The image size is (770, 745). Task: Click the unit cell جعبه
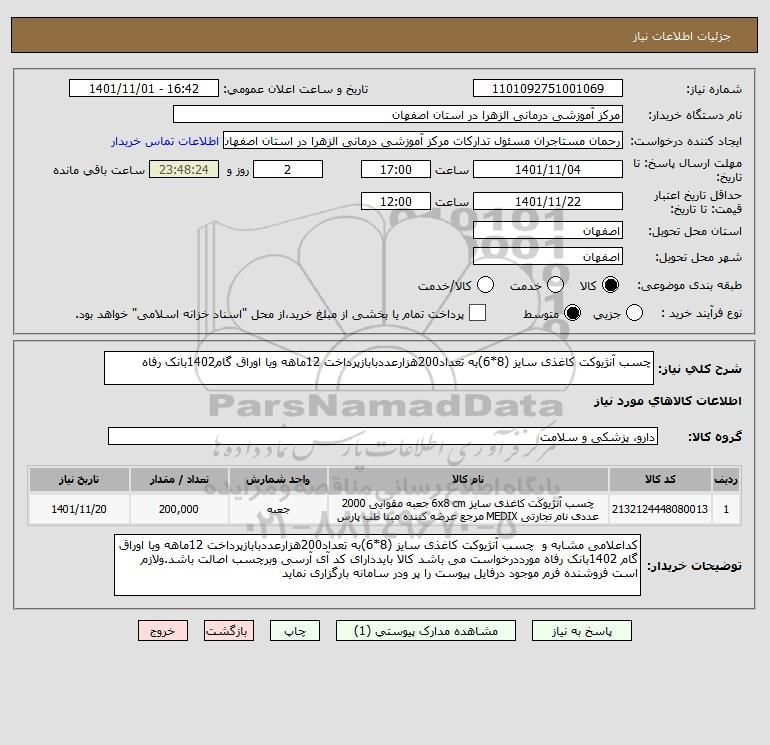[x=278, y=509]
